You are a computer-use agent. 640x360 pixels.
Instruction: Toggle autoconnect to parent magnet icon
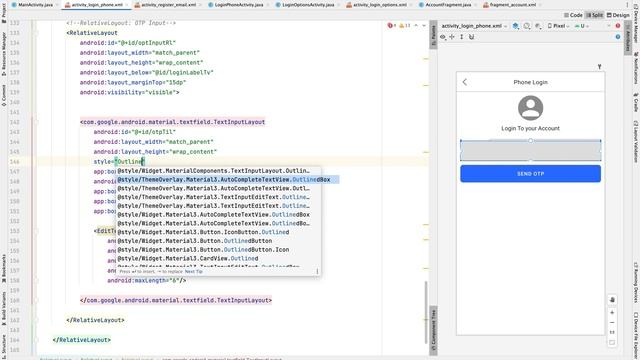(x=471, y=37)
